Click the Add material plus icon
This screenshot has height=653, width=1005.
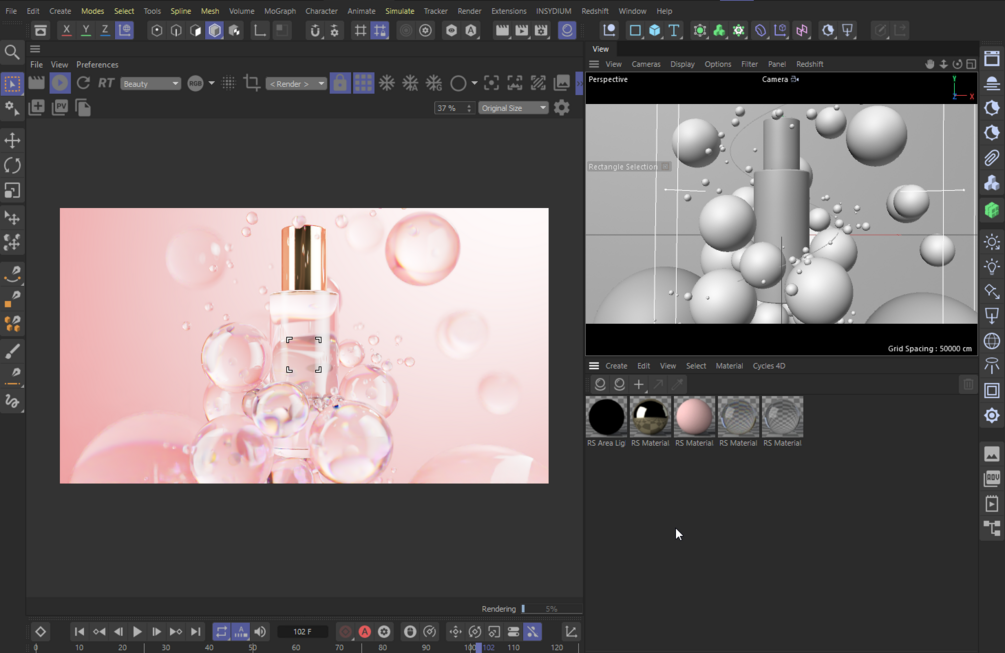[638, 384]
